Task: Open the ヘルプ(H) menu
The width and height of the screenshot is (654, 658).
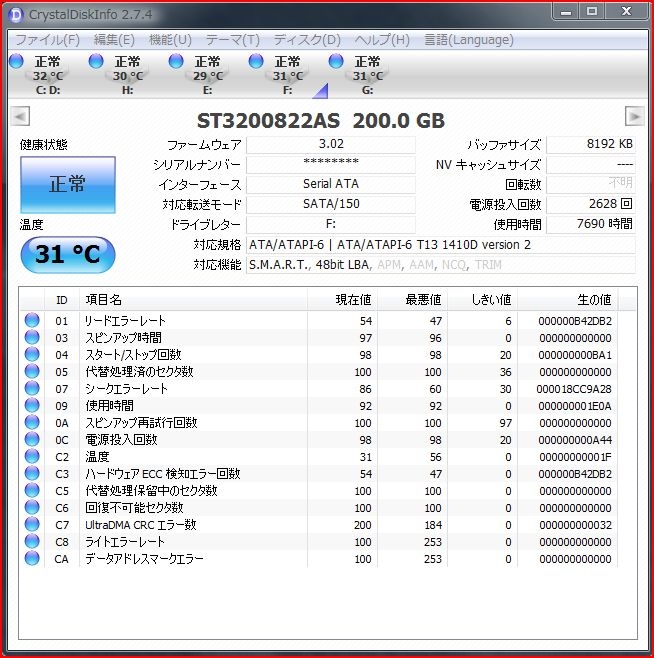Action: coord(382,40)
